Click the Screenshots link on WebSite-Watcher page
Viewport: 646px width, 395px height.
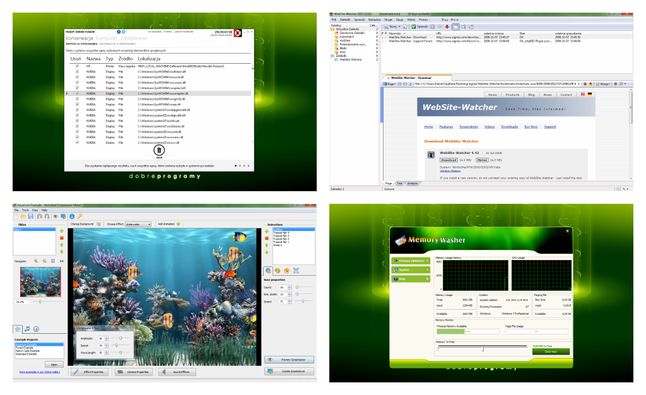(x=469, y=127)
